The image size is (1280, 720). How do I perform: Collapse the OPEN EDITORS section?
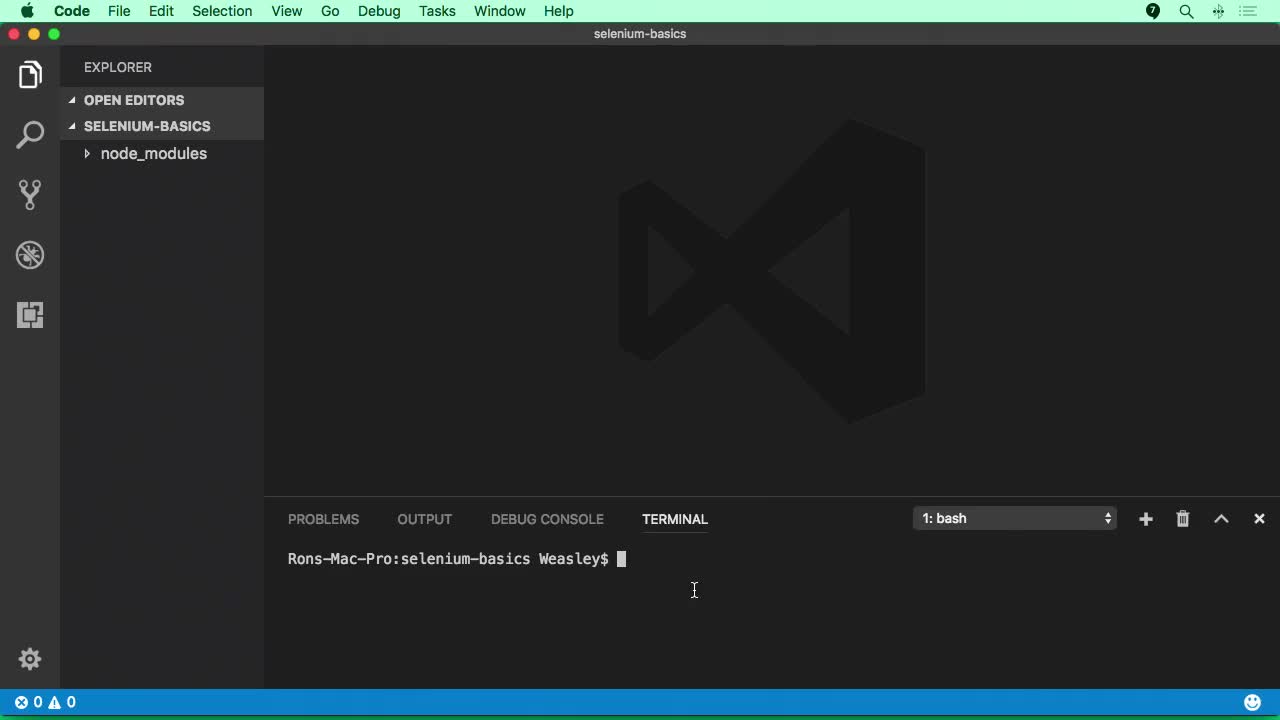[134, 100]
